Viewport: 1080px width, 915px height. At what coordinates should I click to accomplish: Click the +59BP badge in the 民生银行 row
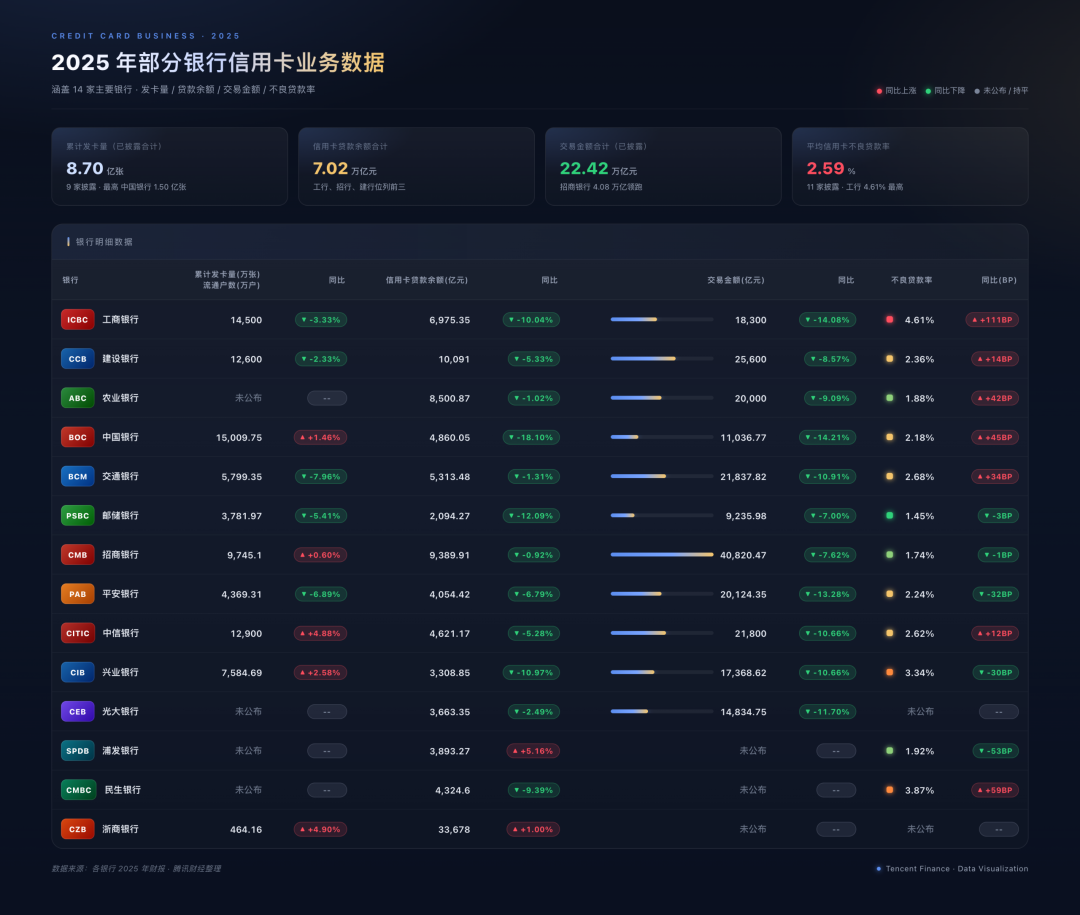[x=995, y=790]
